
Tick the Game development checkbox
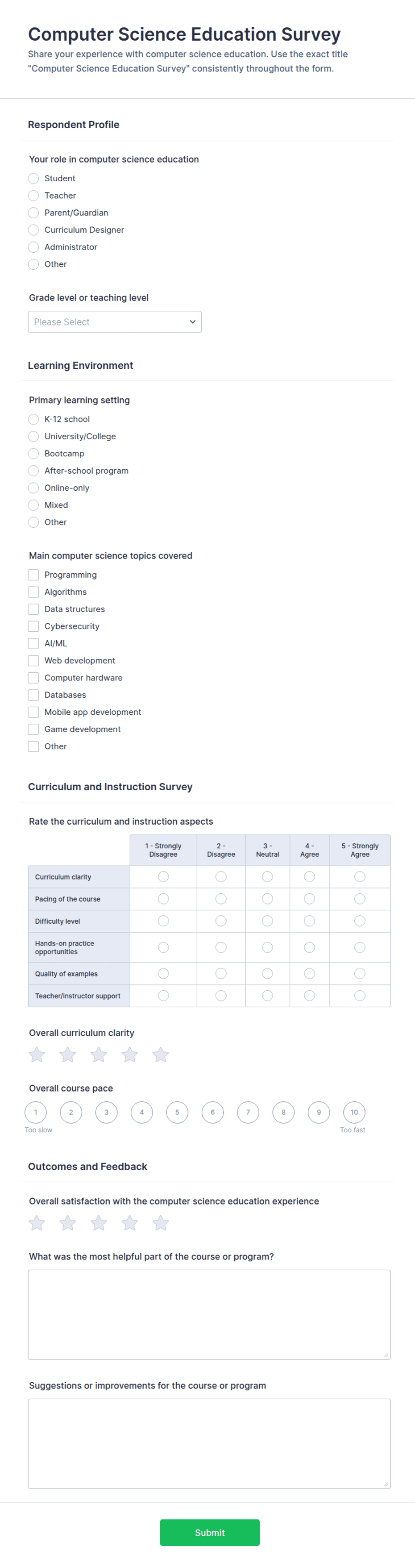[x=33, y=729]
